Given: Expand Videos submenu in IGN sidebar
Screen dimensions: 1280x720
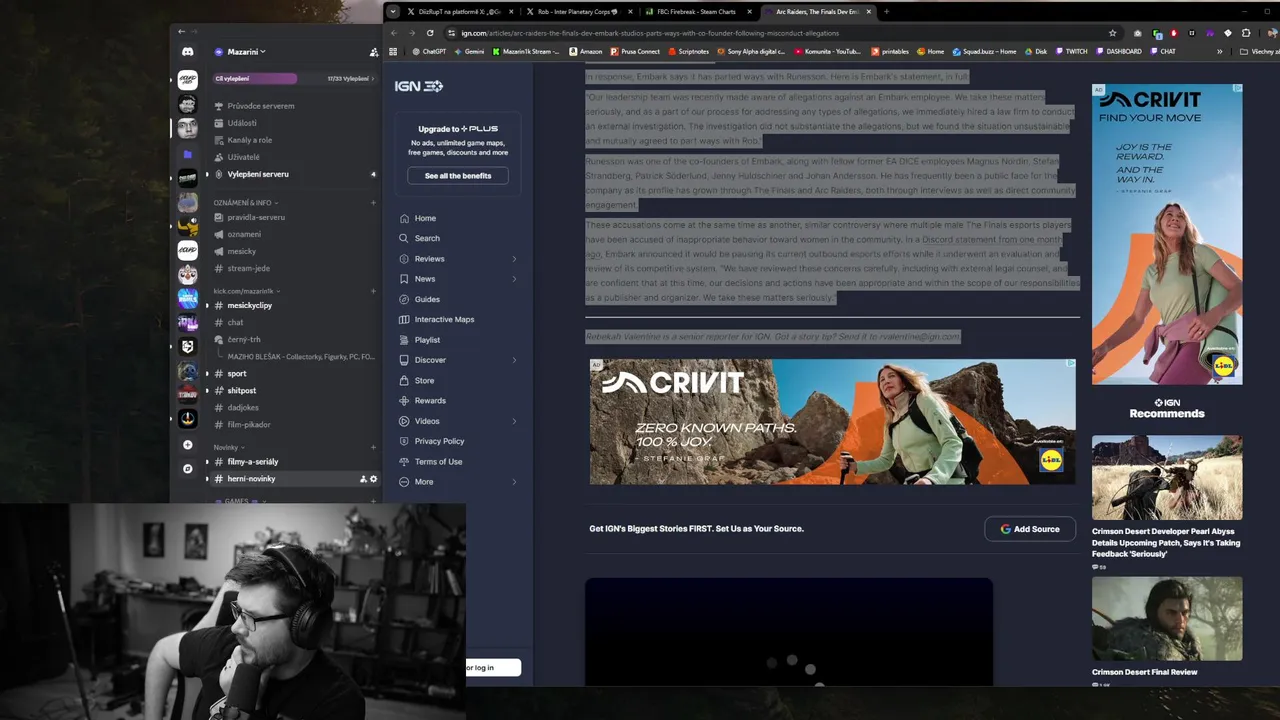Looking at the screenshot, I should point(514,421).
